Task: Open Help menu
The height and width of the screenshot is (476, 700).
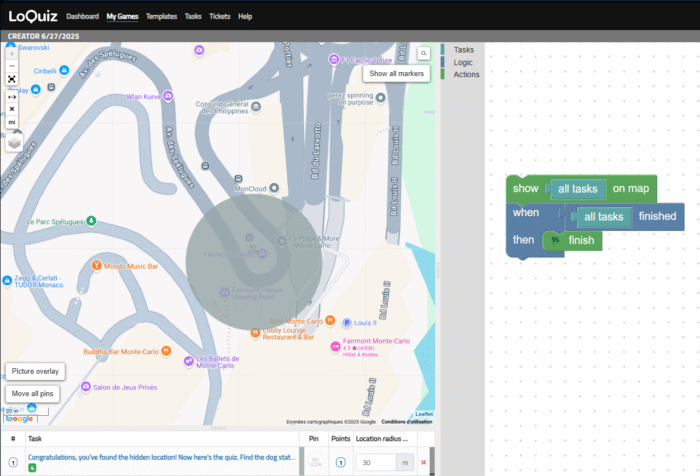Action: [245, 17]
